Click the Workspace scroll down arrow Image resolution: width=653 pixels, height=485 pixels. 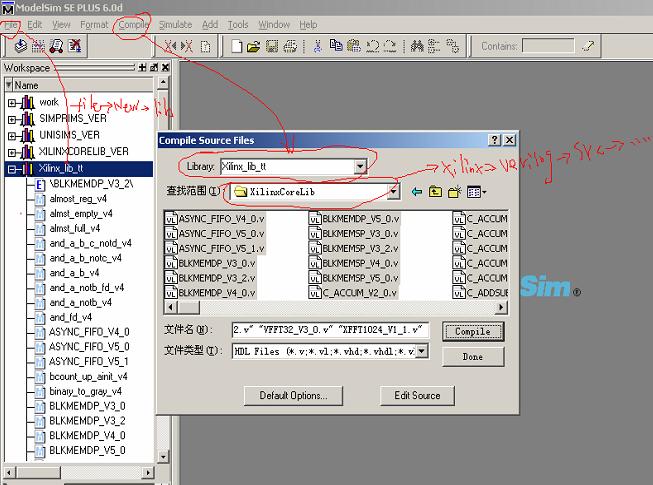click(x=163, y=456)
